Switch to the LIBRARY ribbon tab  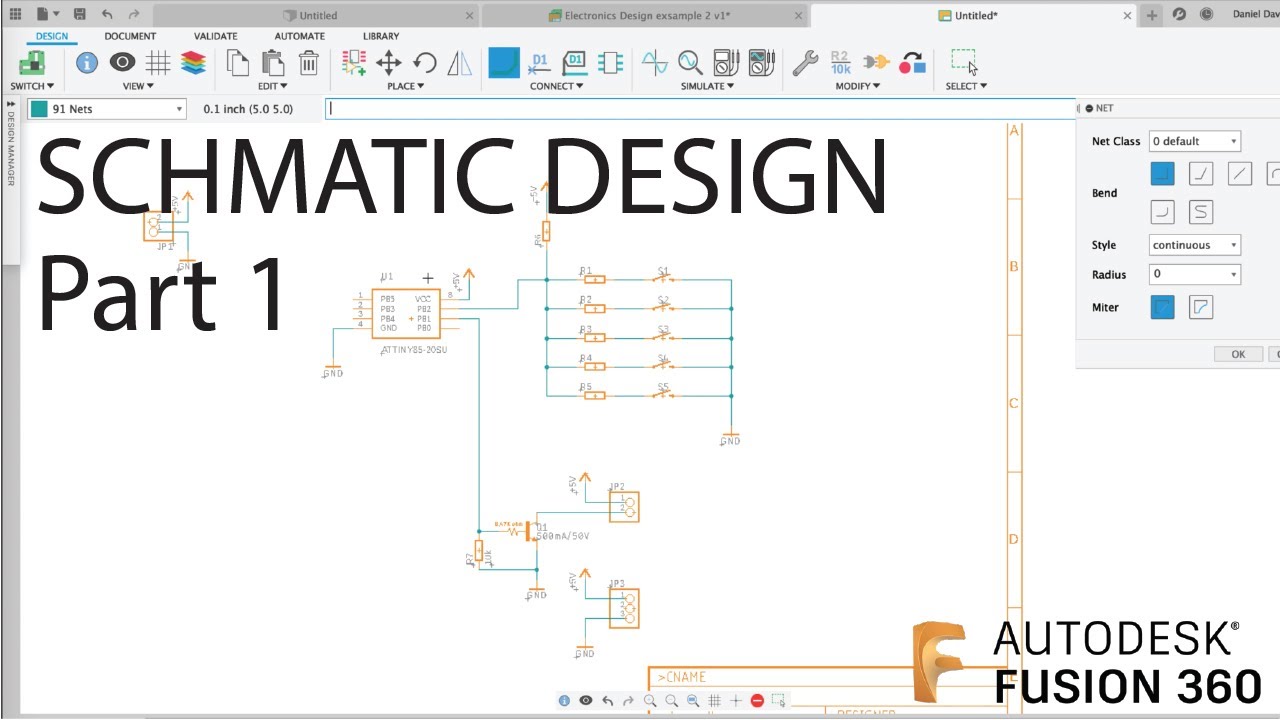[x=381, y=36]
